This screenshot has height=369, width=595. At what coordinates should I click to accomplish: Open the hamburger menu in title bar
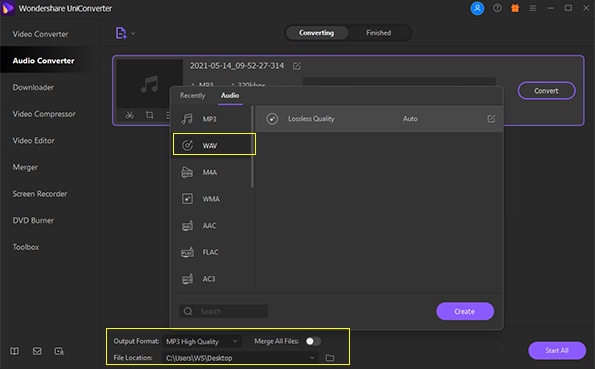pyautogui.click(x=533, y=8)
